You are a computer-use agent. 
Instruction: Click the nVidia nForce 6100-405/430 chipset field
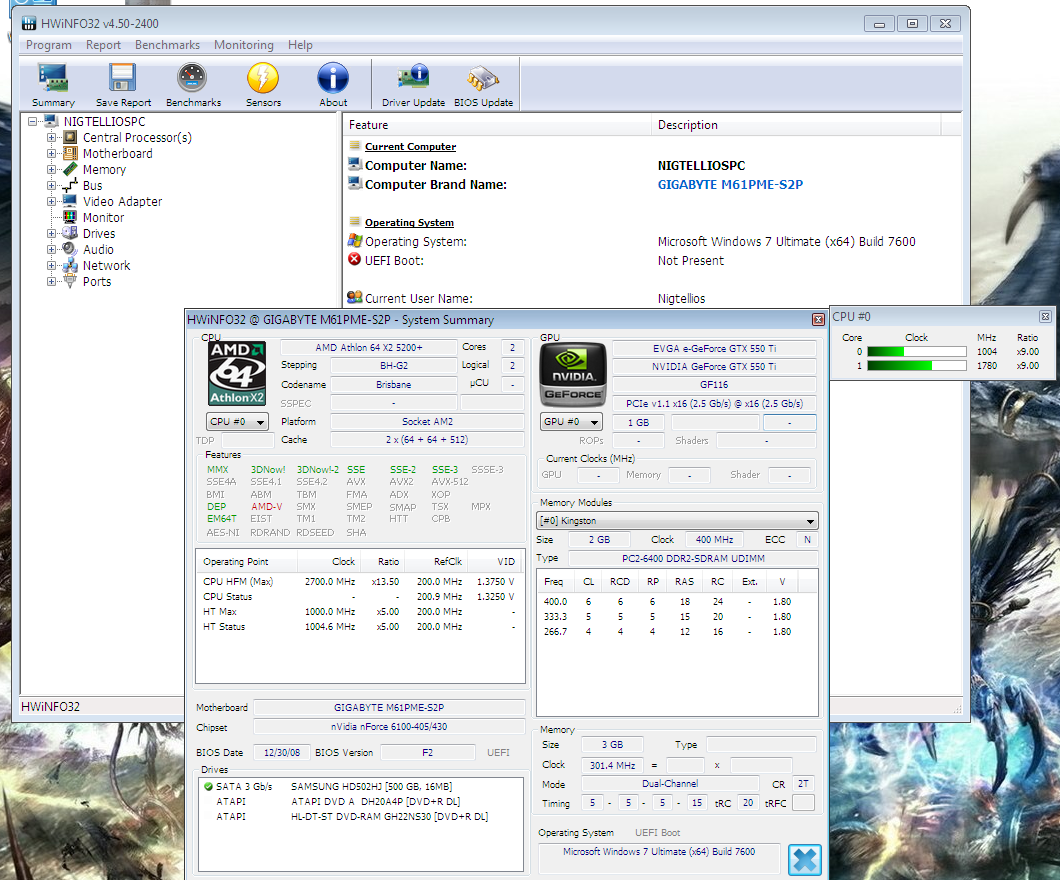click(389, 727)
